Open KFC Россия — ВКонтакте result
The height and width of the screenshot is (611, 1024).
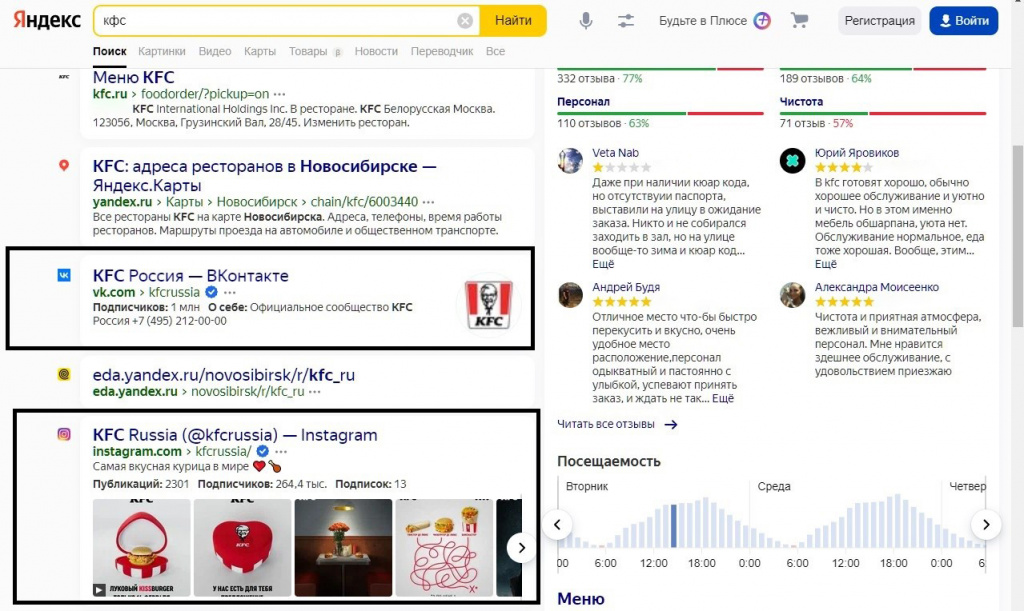pos(191,275)
